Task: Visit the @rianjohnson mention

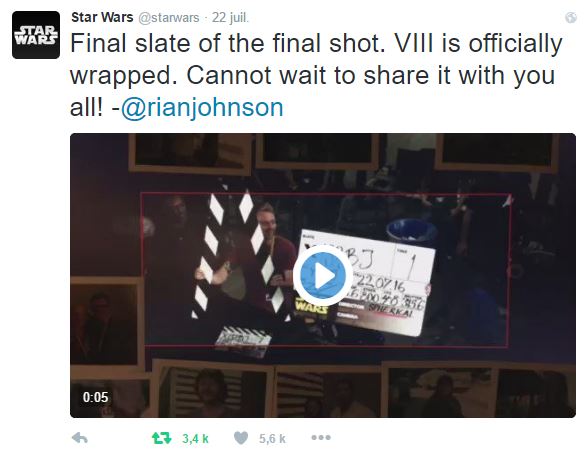Action: [202, 108]
